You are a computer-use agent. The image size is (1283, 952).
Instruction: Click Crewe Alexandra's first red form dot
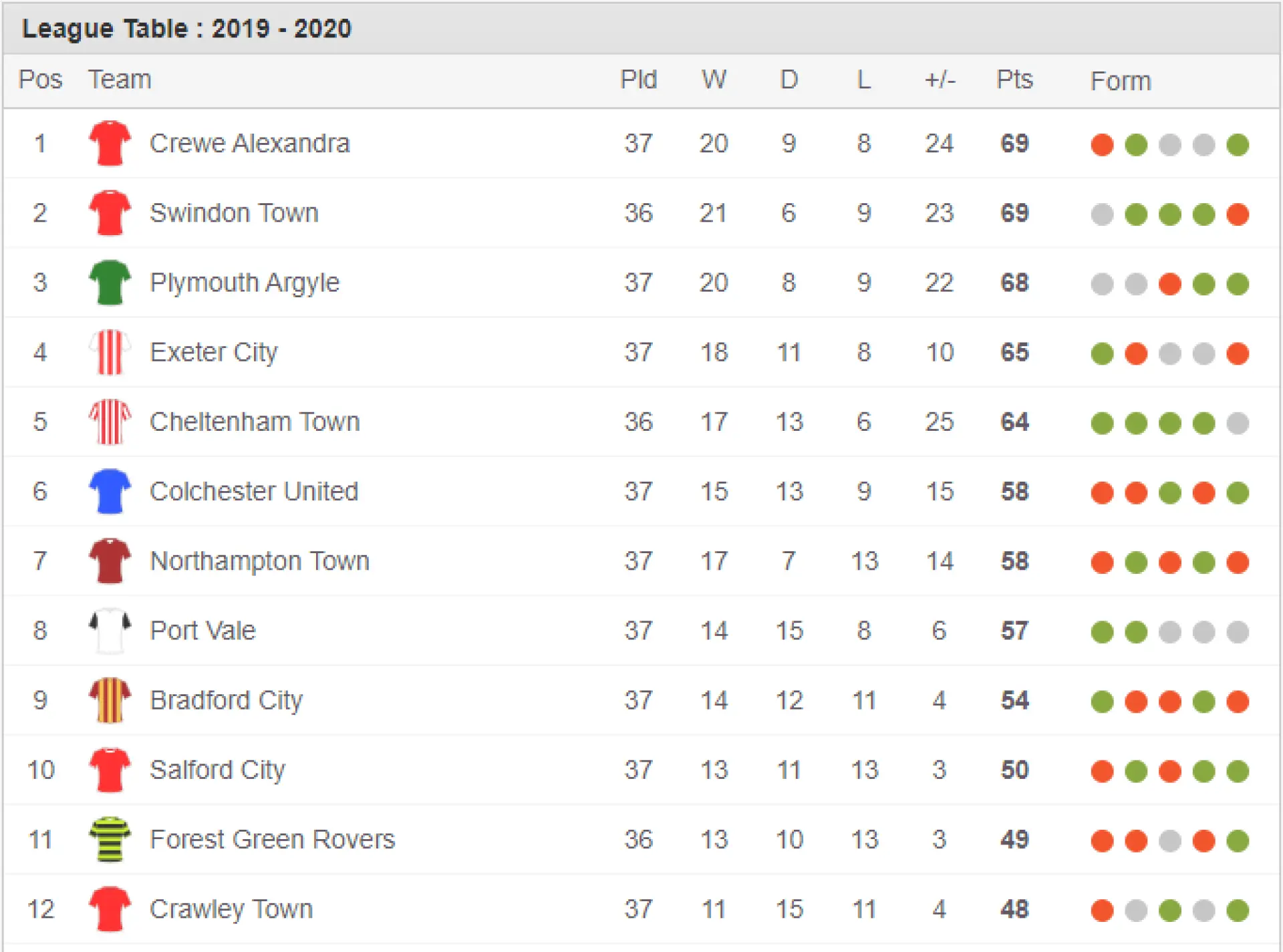(x=1102, y=144)
